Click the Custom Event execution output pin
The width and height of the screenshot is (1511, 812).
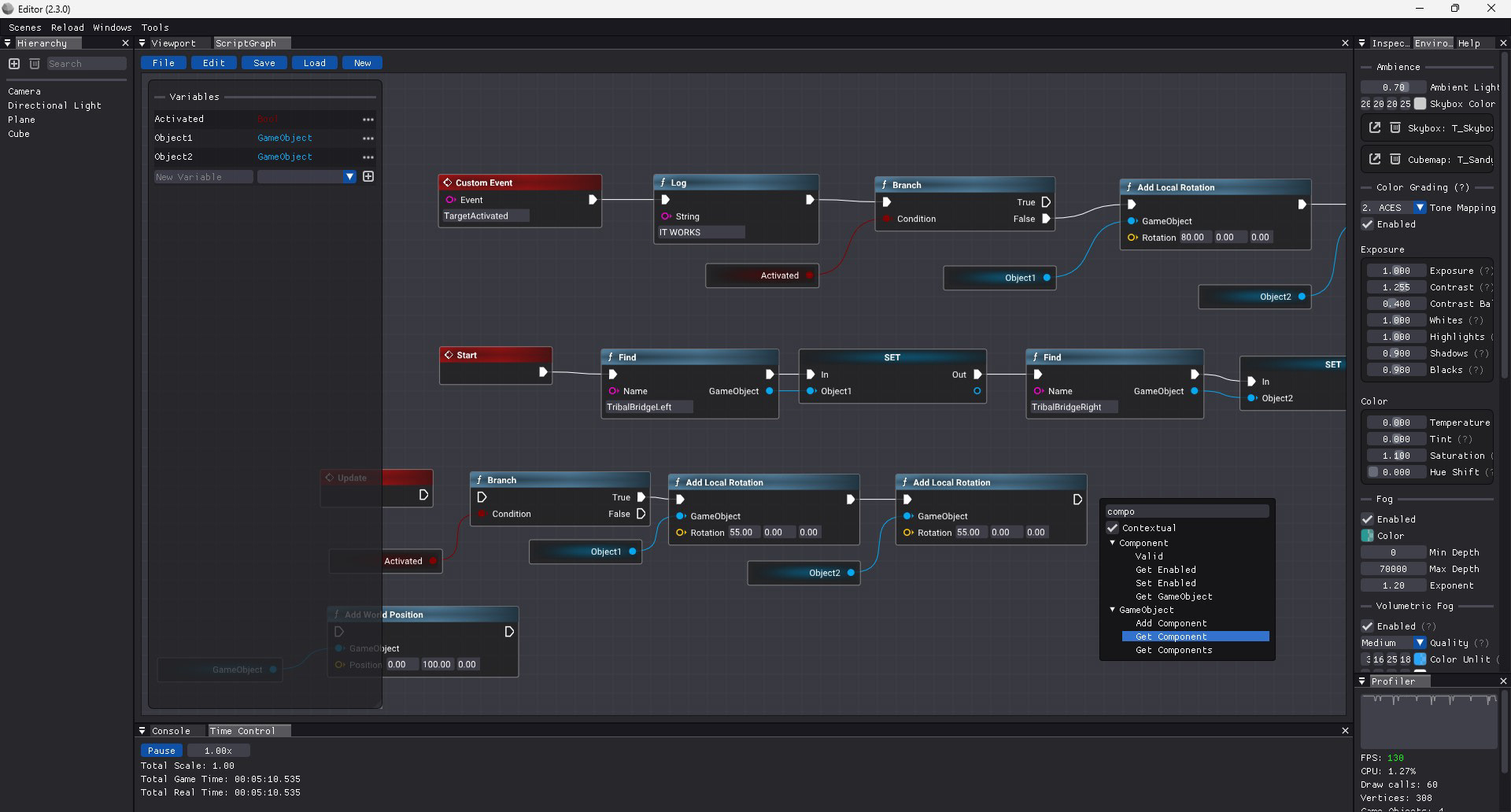click(593, 200)
